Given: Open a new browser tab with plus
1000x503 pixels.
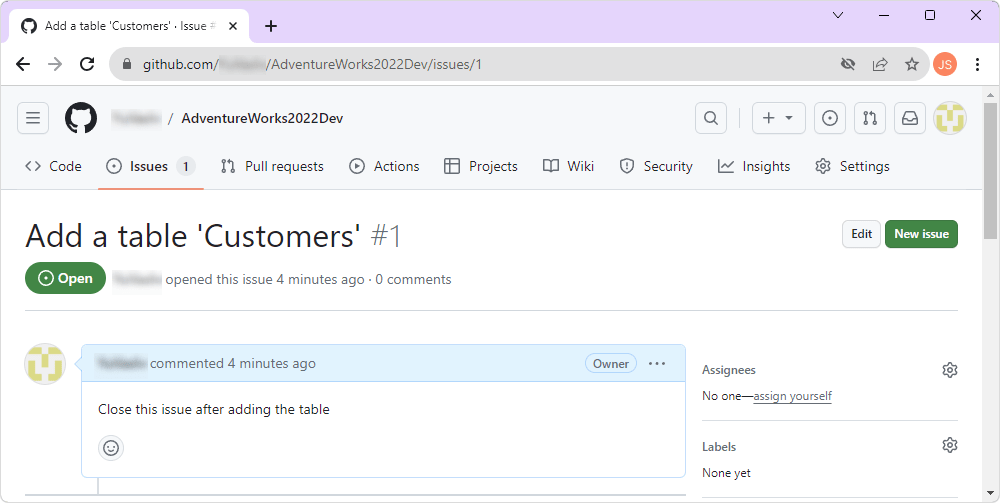Looking at the screenshot, I should pos(271,26).
